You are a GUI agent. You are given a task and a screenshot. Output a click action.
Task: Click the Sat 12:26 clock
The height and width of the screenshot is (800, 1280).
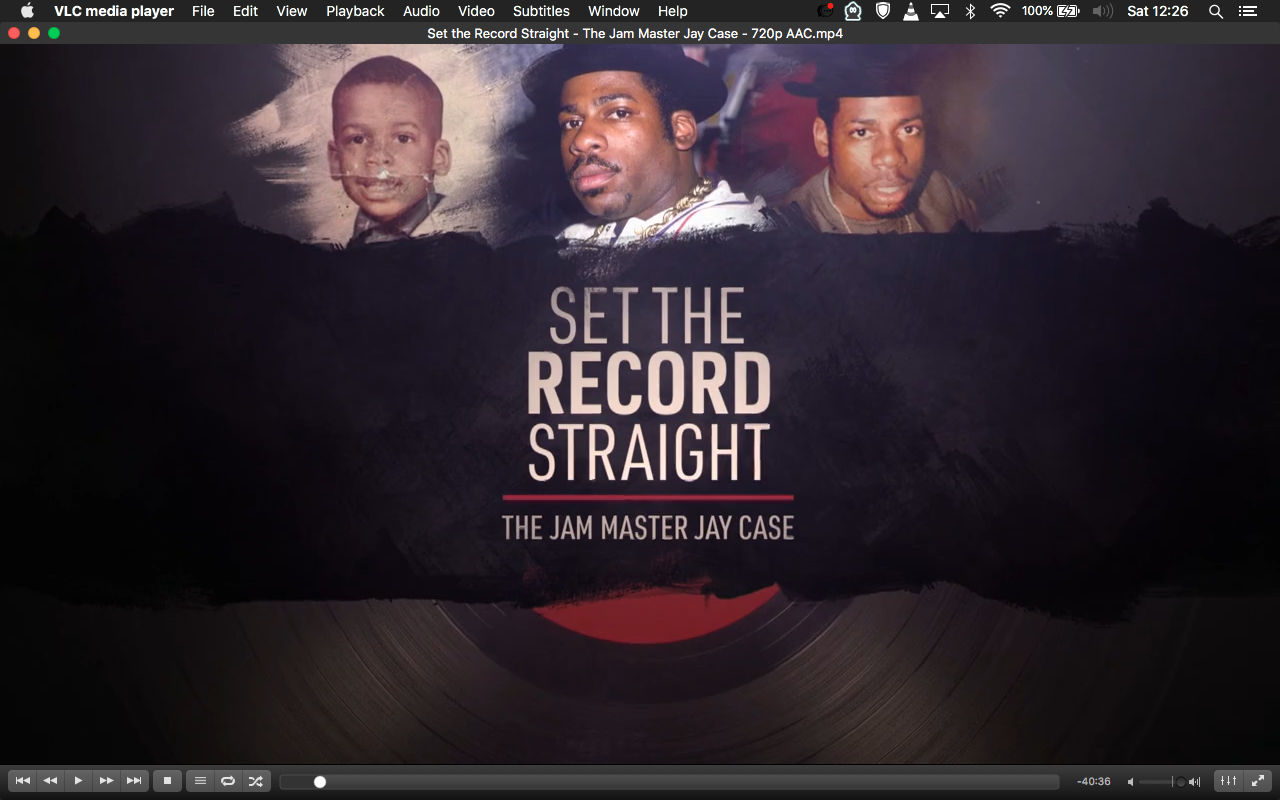1157,11
